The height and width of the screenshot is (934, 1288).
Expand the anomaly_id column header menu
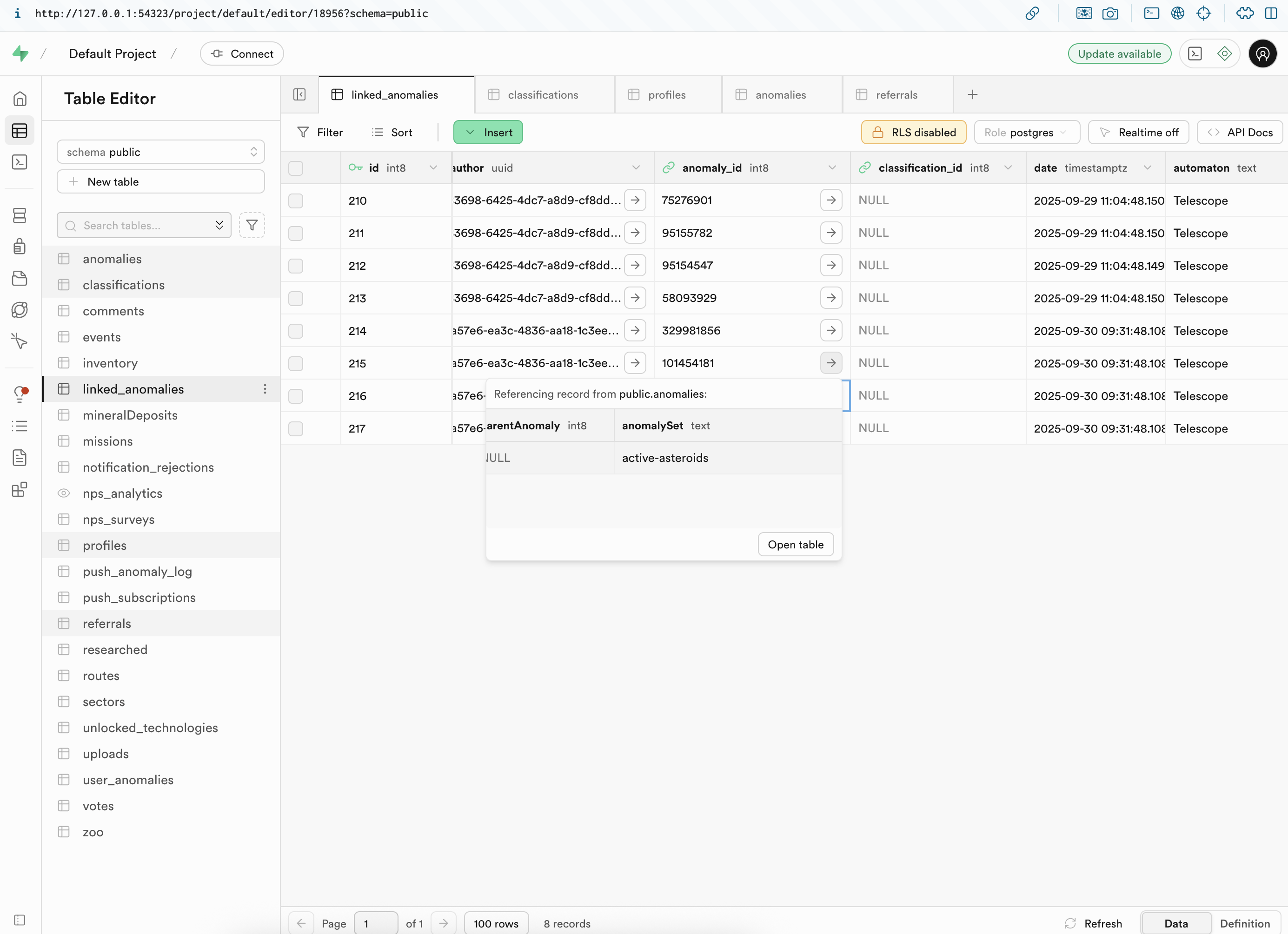pyautogui.click(x=832, y=167)
